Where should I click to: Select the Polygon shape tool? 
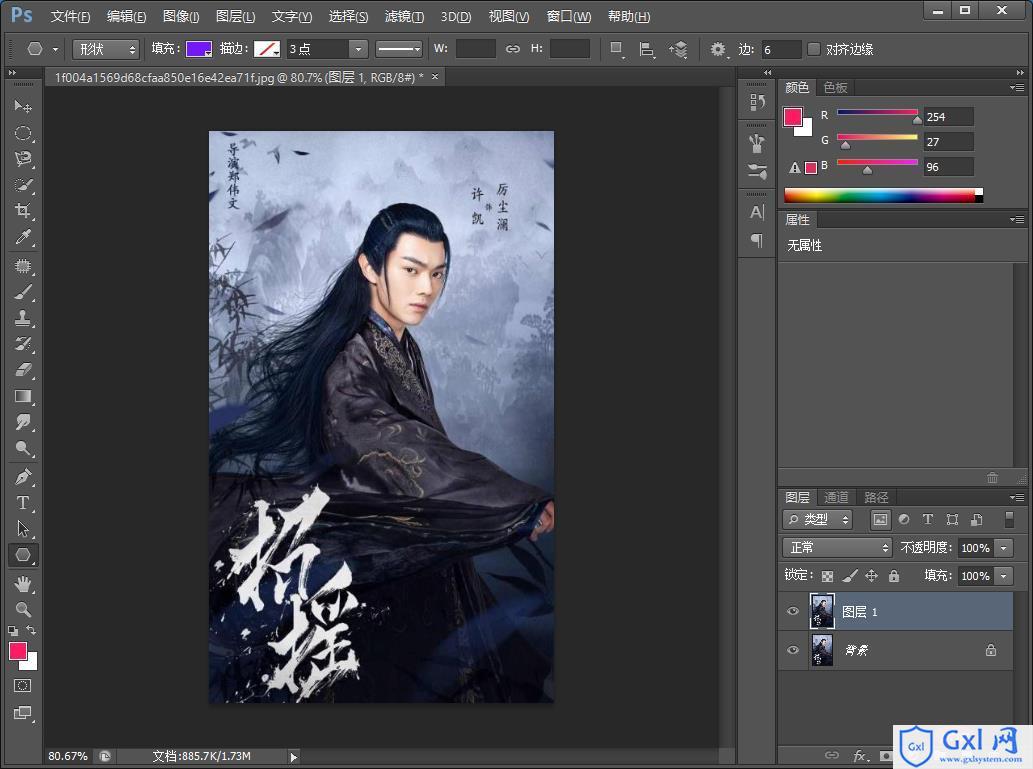tap(23, 555)
